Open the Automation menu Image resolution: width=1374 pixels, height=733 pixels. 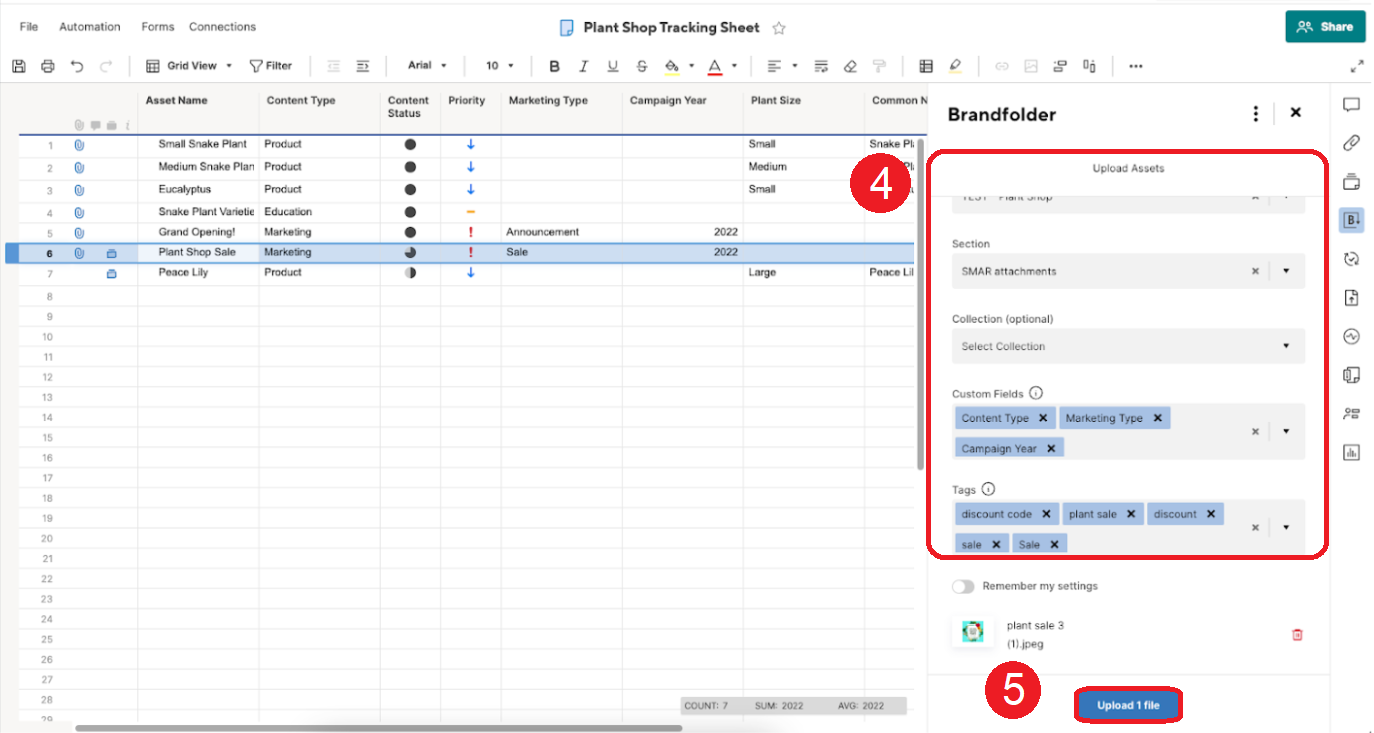[x=90, y=27]
